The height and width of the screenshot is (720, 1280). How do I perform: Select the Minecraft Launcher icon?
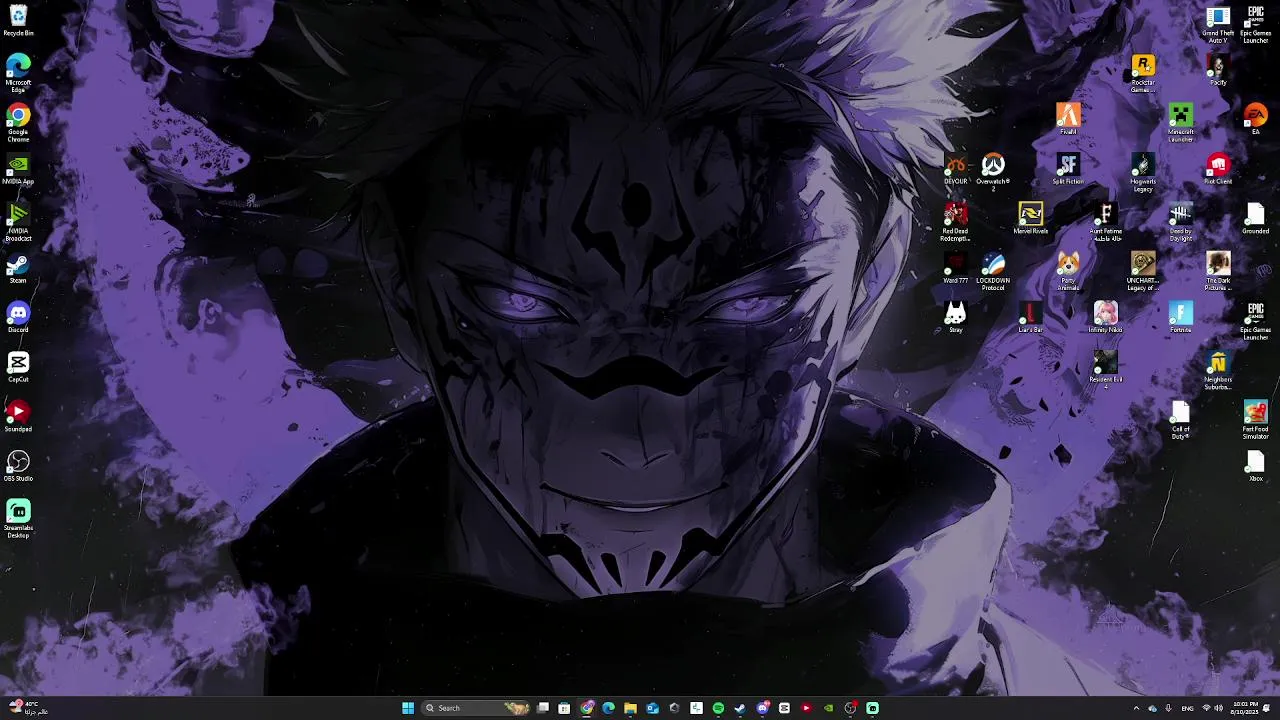(x=1181, y=123)
